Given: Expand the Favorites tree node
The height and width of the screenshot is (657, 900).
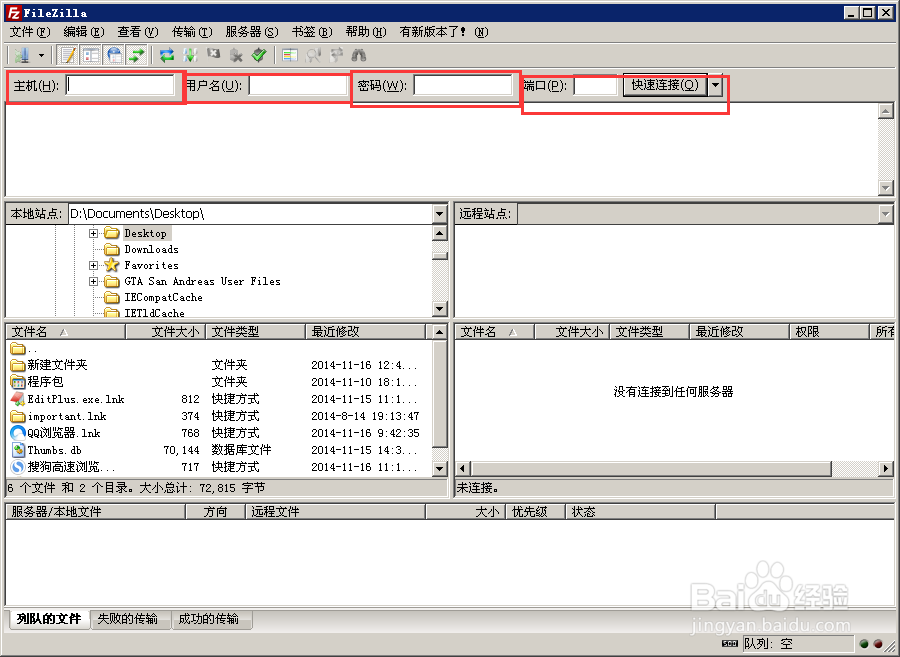Looking at the screenshot, I should 93,266.
